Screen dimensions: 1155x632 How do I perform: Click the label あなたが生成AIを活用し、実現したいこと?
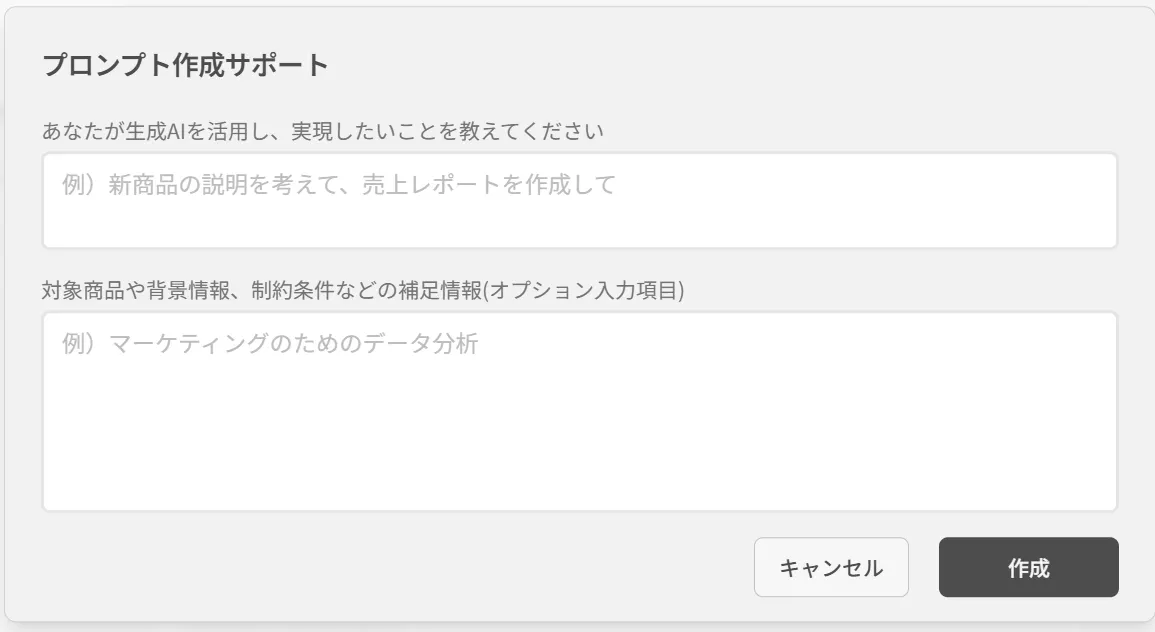click(325, 131)
